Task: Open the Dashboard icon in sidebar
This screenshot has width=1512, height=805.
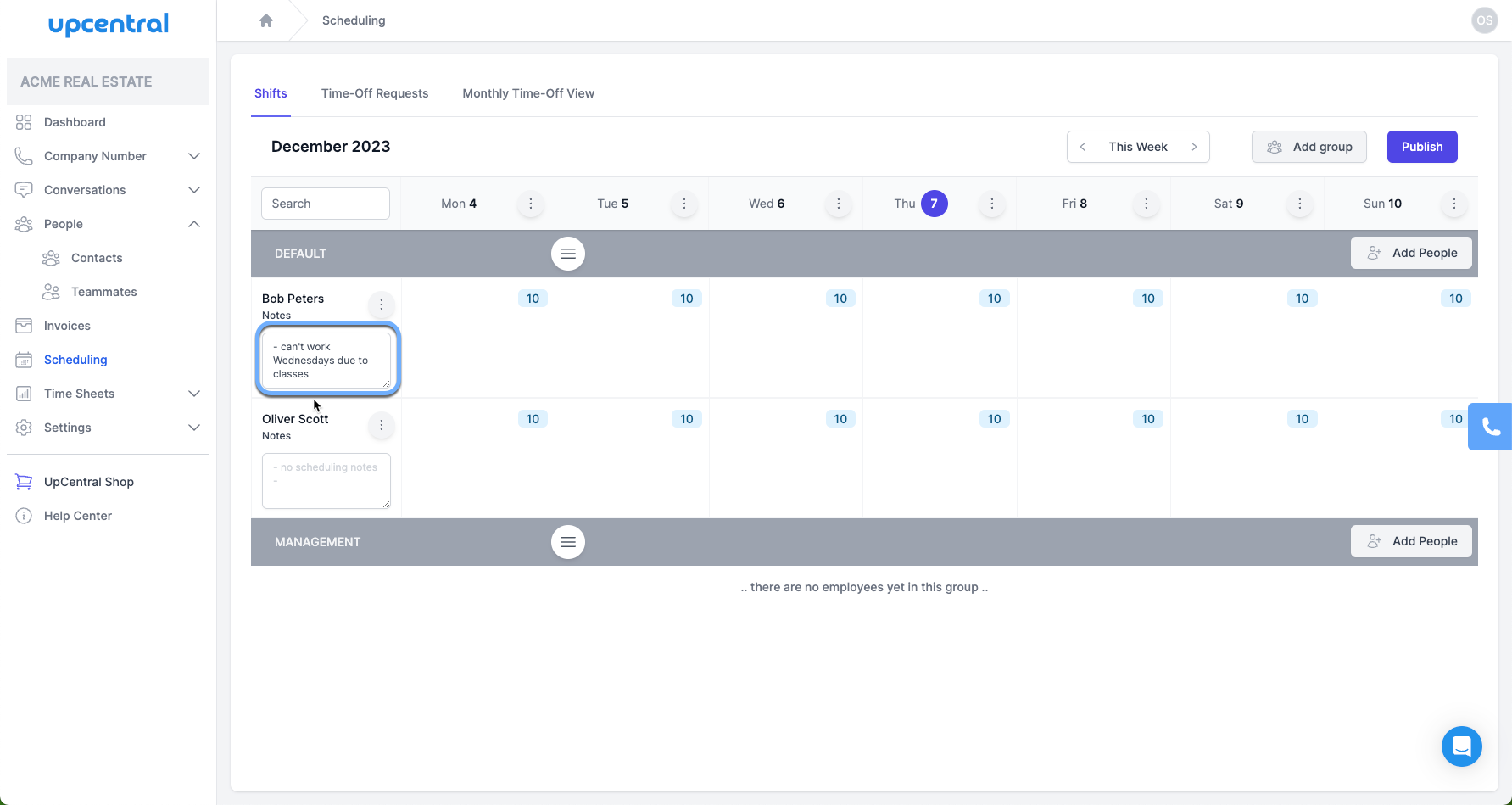Action: [25, 122]
